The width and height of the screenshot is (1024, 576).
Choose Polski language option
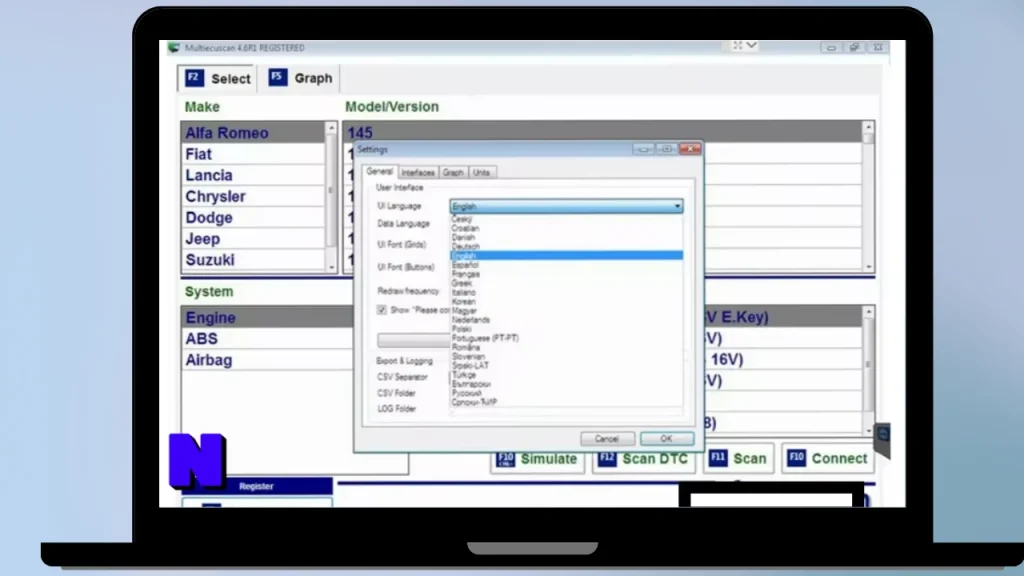[566, 329]
